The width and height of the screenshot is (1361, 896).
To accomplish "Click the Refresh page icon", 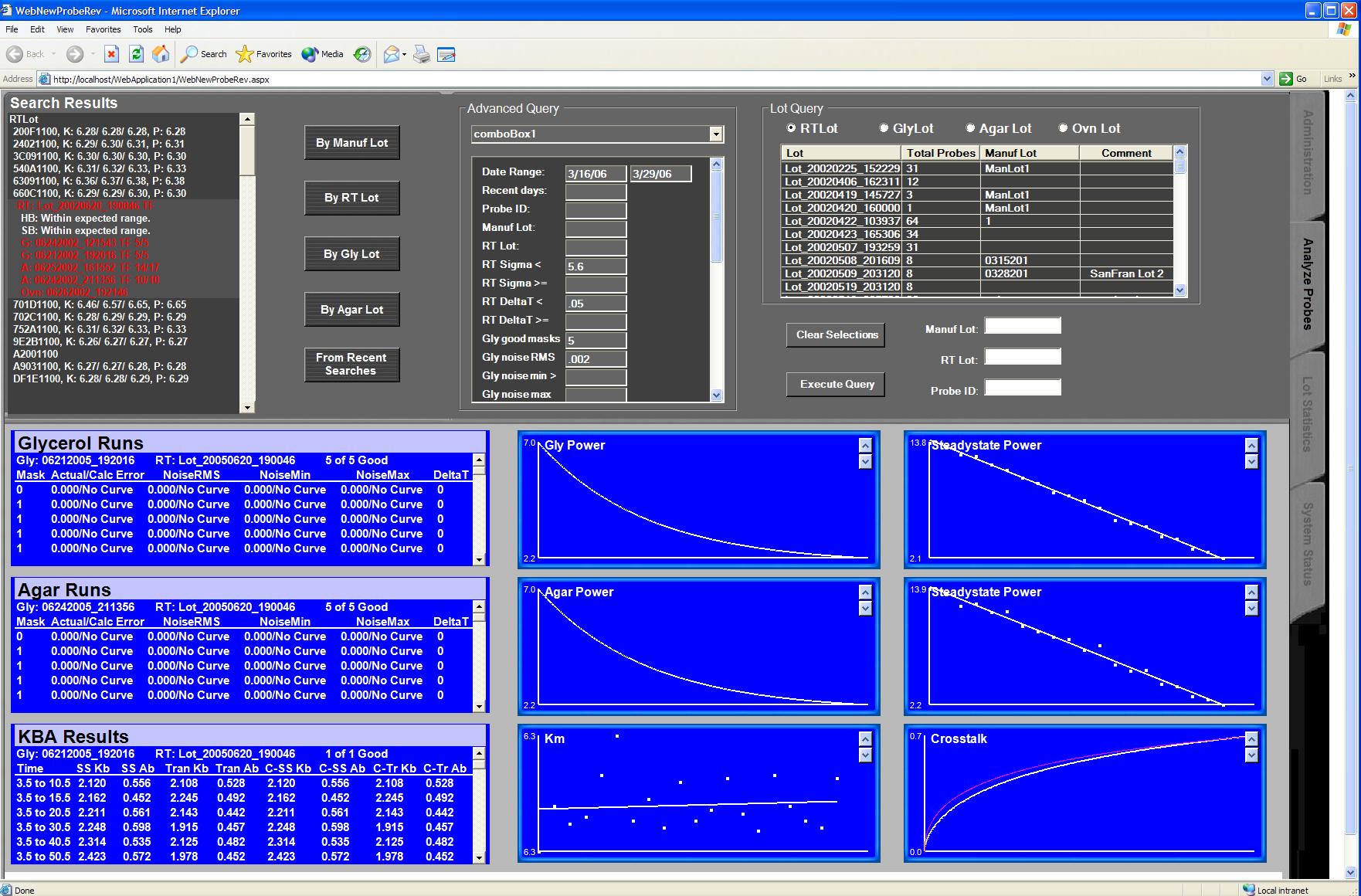I will (136, 54).
